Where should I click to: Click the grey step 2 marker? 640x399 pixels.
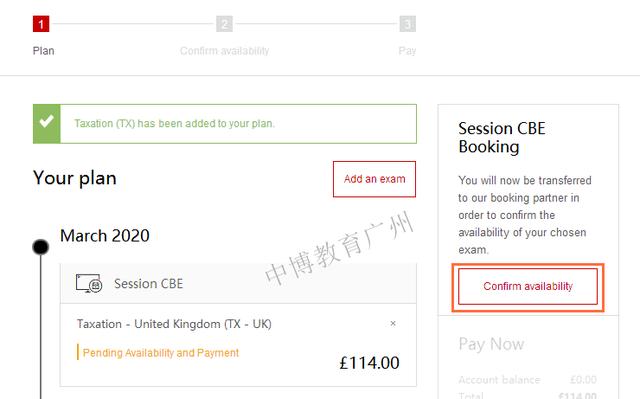click(224, 24)
